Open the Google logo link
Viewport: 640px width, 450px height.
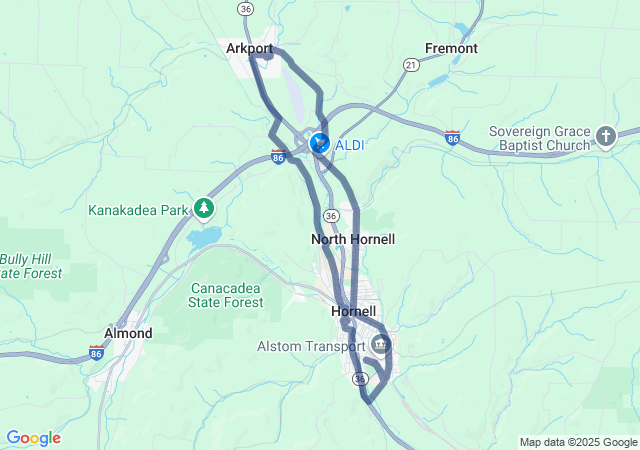coord(33,438)
